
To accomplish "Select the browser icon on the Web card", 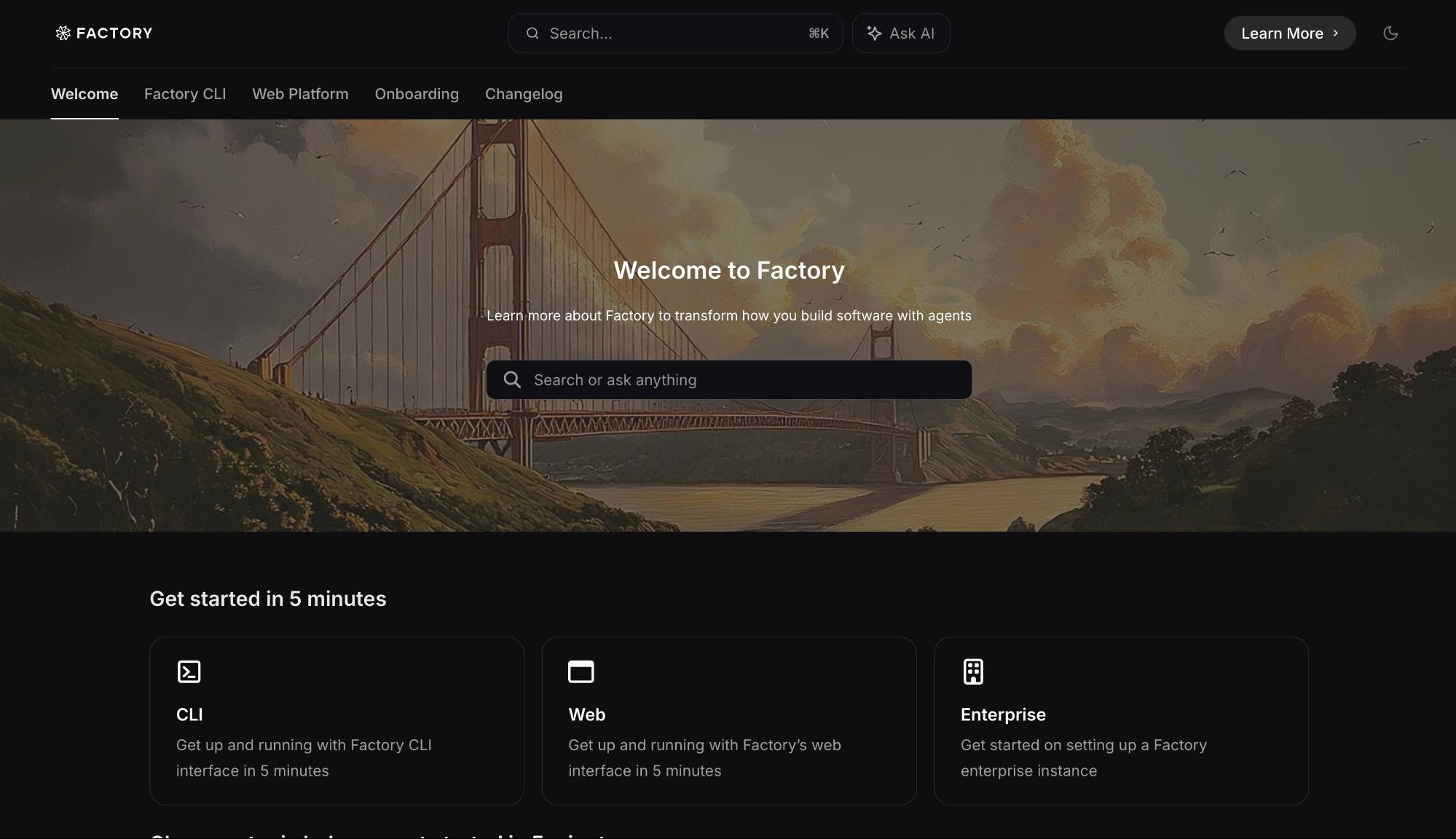I will click(581, 671).
